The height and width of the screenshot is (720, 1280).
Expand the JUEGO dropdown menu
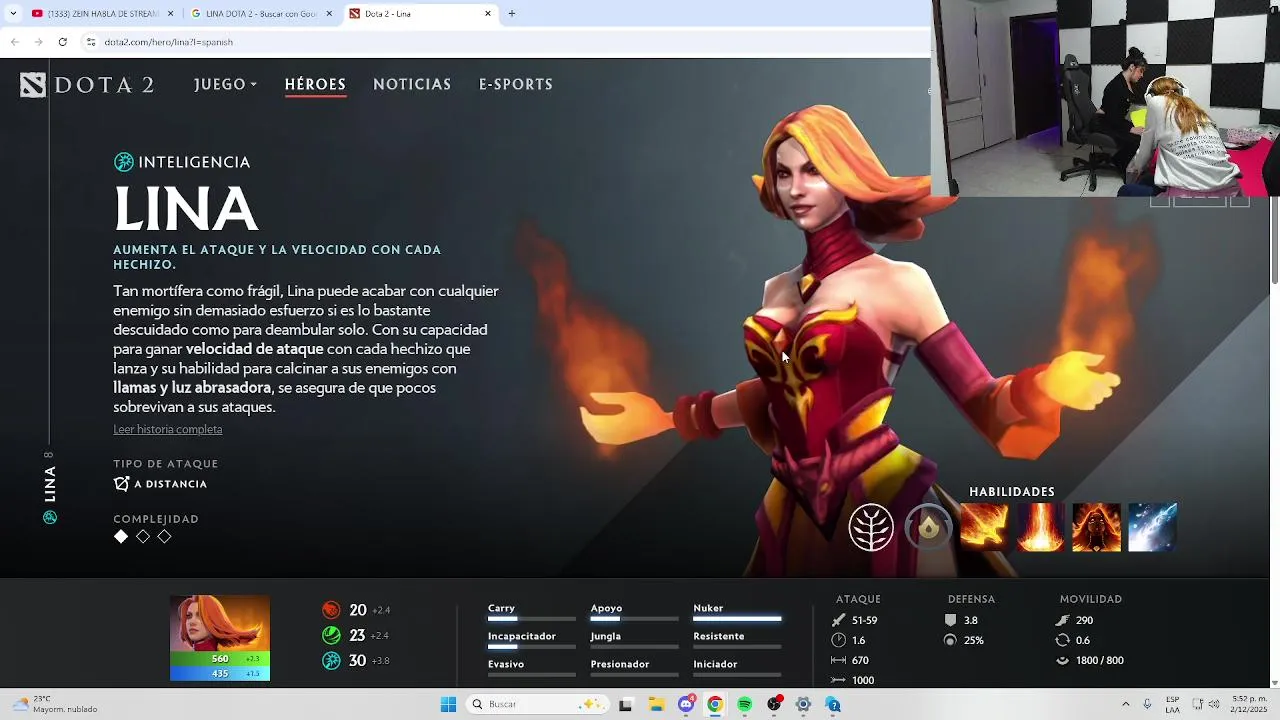[226, 85]
